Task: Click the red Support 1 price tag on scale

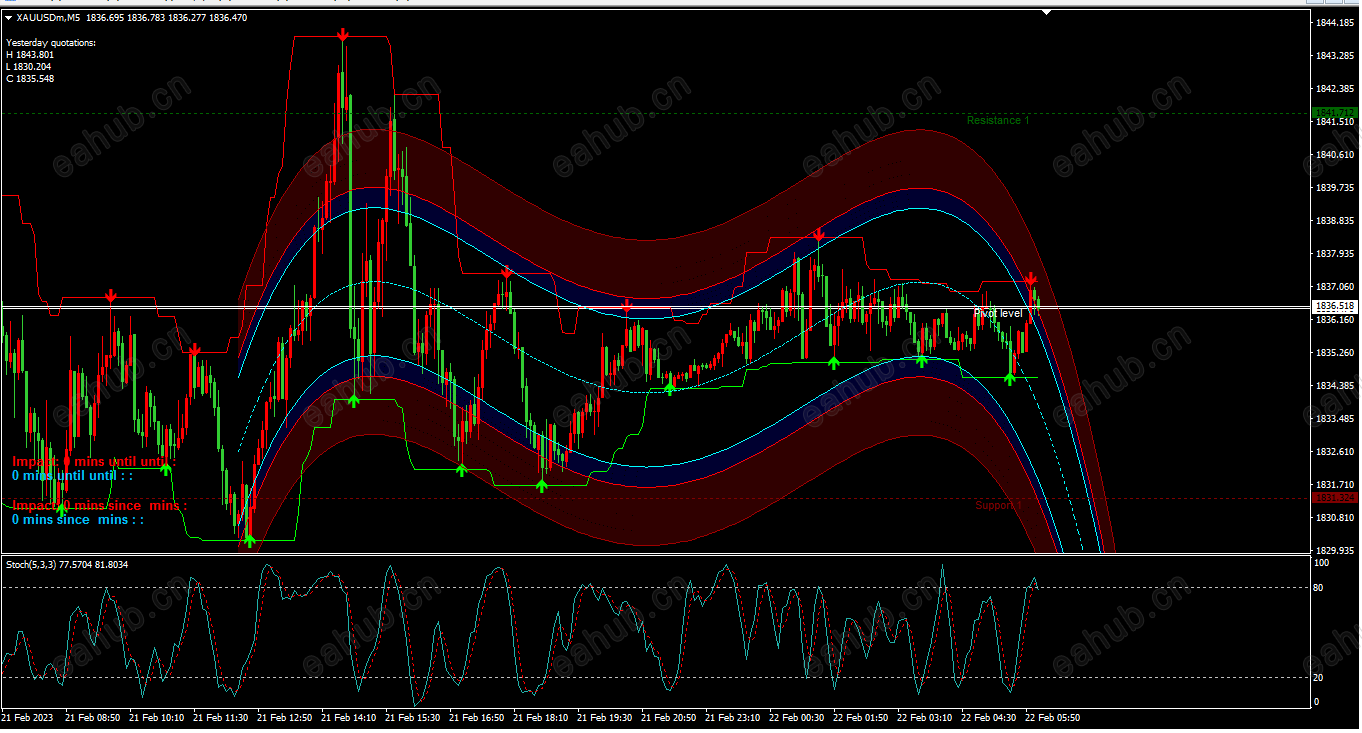Action: 1336,498
